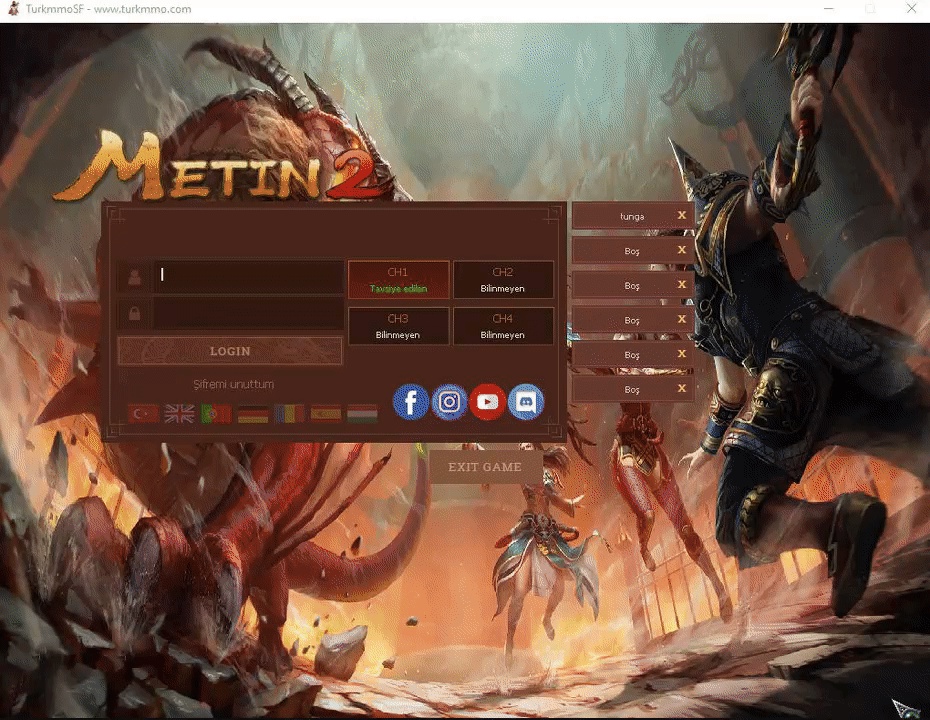The height and width of the screenshot is (720, 930).
Task: Open the Discord server icon
Action: coord(526,402)
